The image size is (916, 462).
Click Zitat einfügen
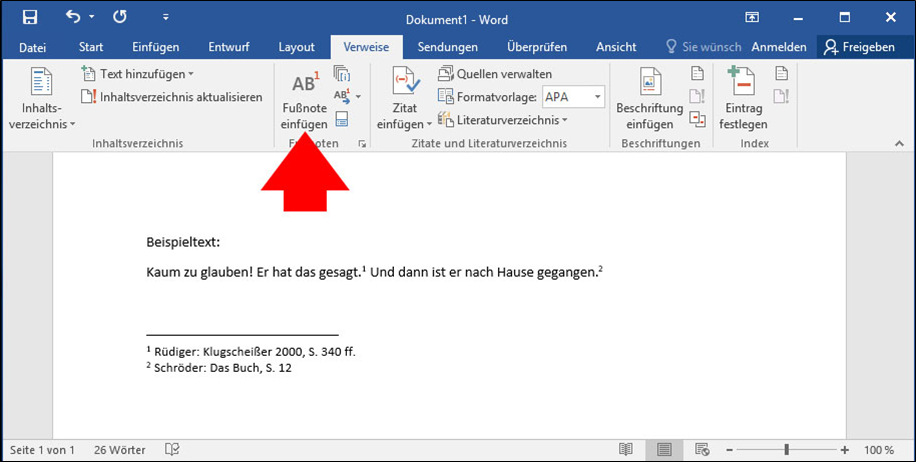point(405,99)
